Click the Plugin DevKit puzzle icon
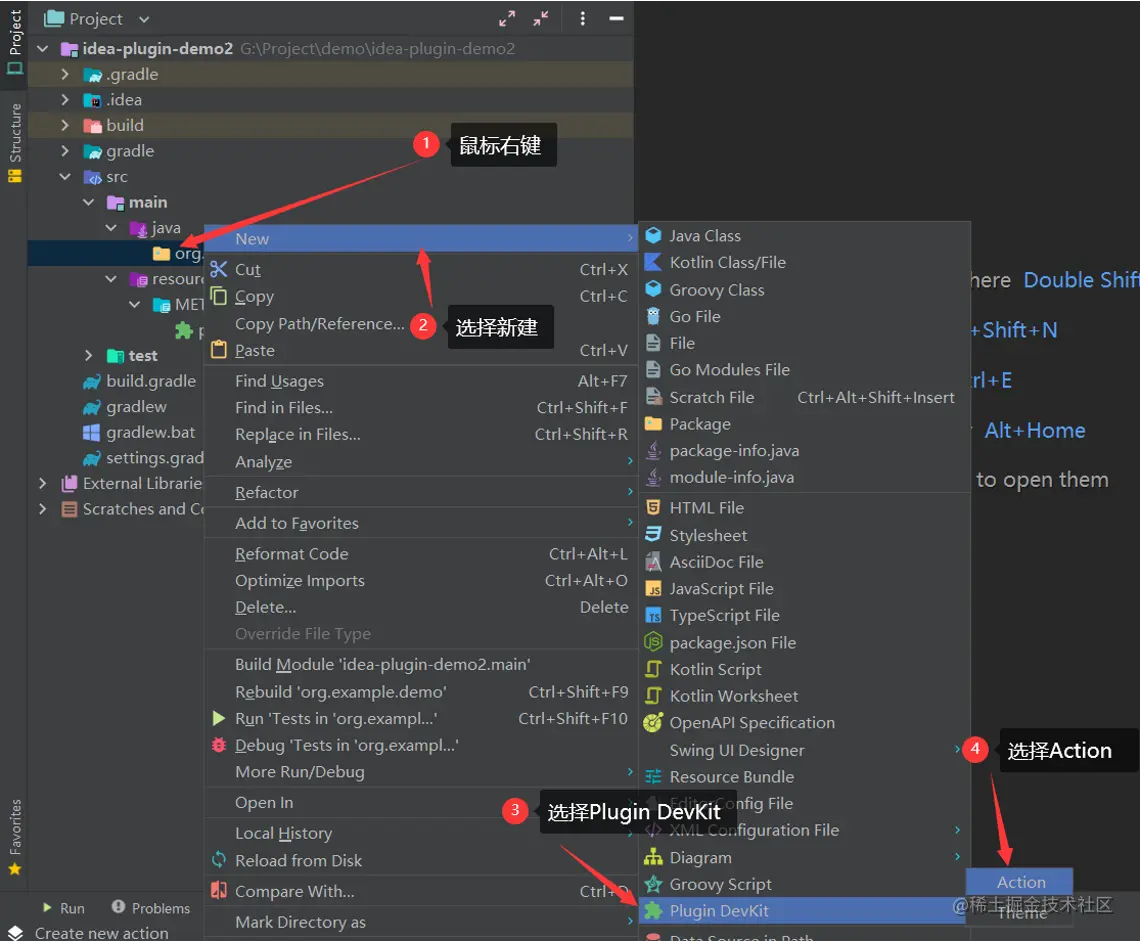The width and height of the screenshot is (1140, 942). click(654, 910)
